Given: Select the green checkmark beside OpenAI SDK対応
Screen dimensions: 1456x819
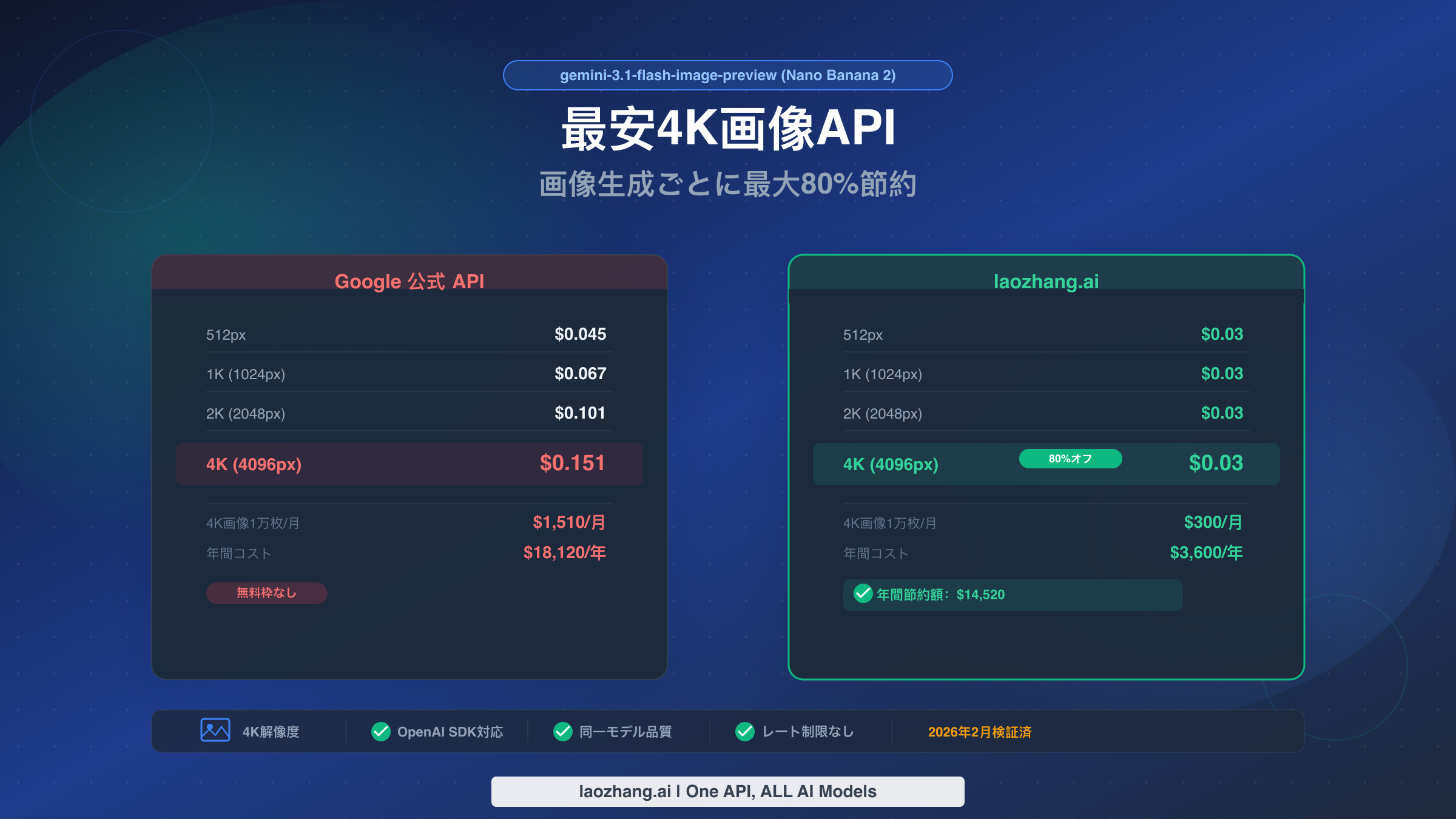Looking at the screenshot, I should (x=380, y=731).
